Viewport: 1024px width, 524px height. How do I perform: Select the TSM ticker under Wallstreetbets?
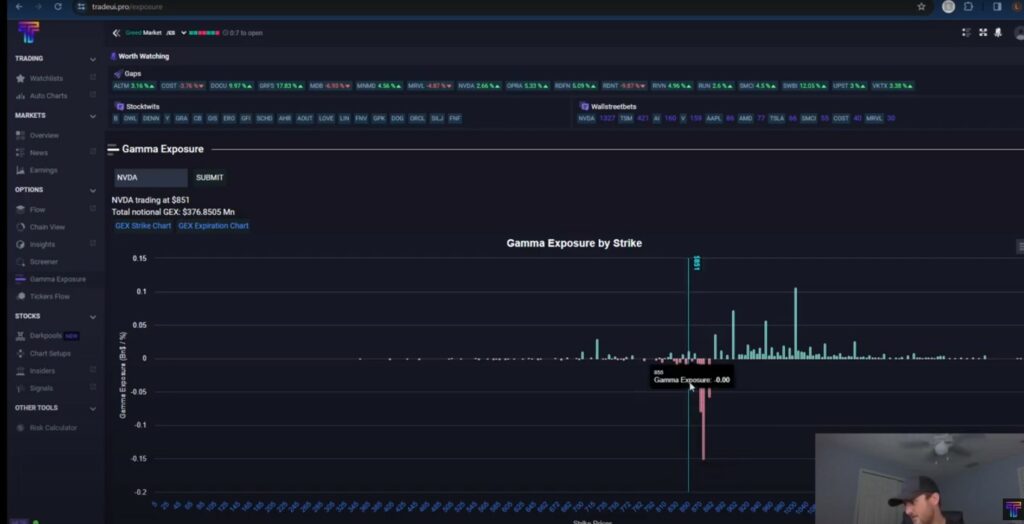pos(626,119)
